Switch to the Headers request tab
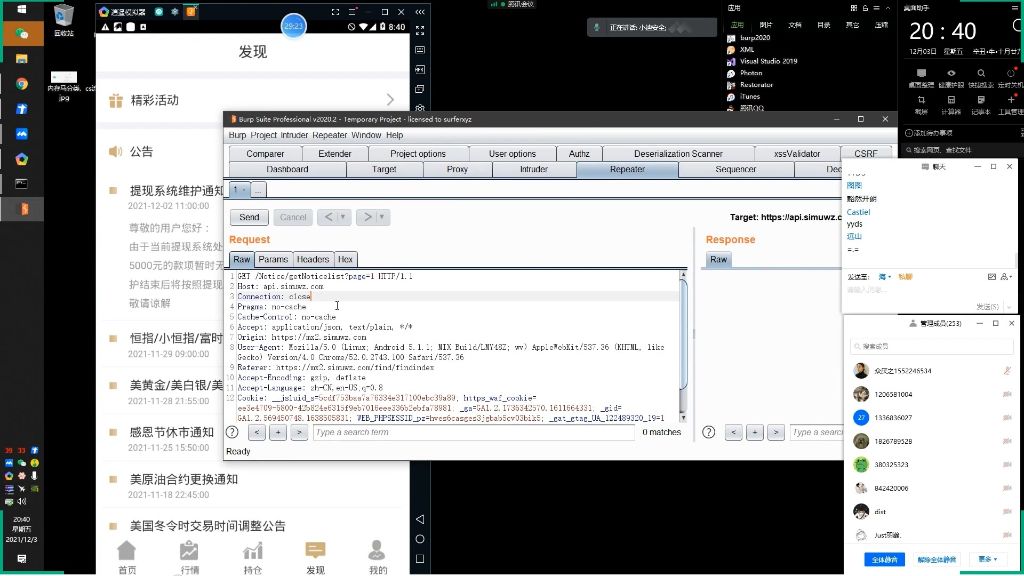The width and height of the screenshot is (1024, 576). (x=313, y=259)
